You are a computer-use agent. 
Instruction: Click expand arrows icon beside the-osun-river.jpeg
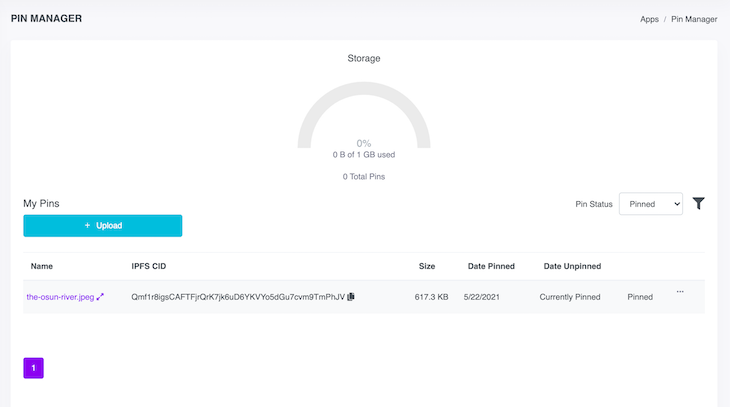[x=100, y=297]
